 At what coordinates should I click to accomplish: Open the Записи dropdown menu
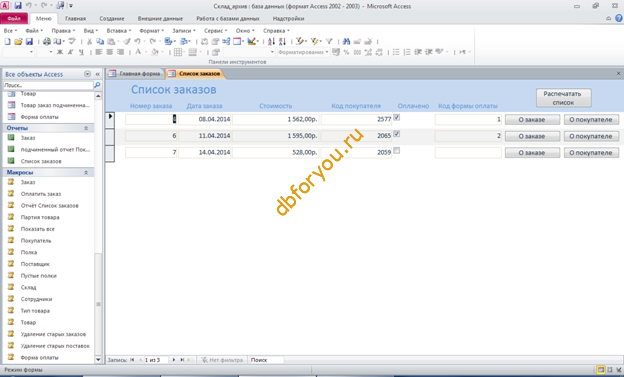tap(183, 31)
